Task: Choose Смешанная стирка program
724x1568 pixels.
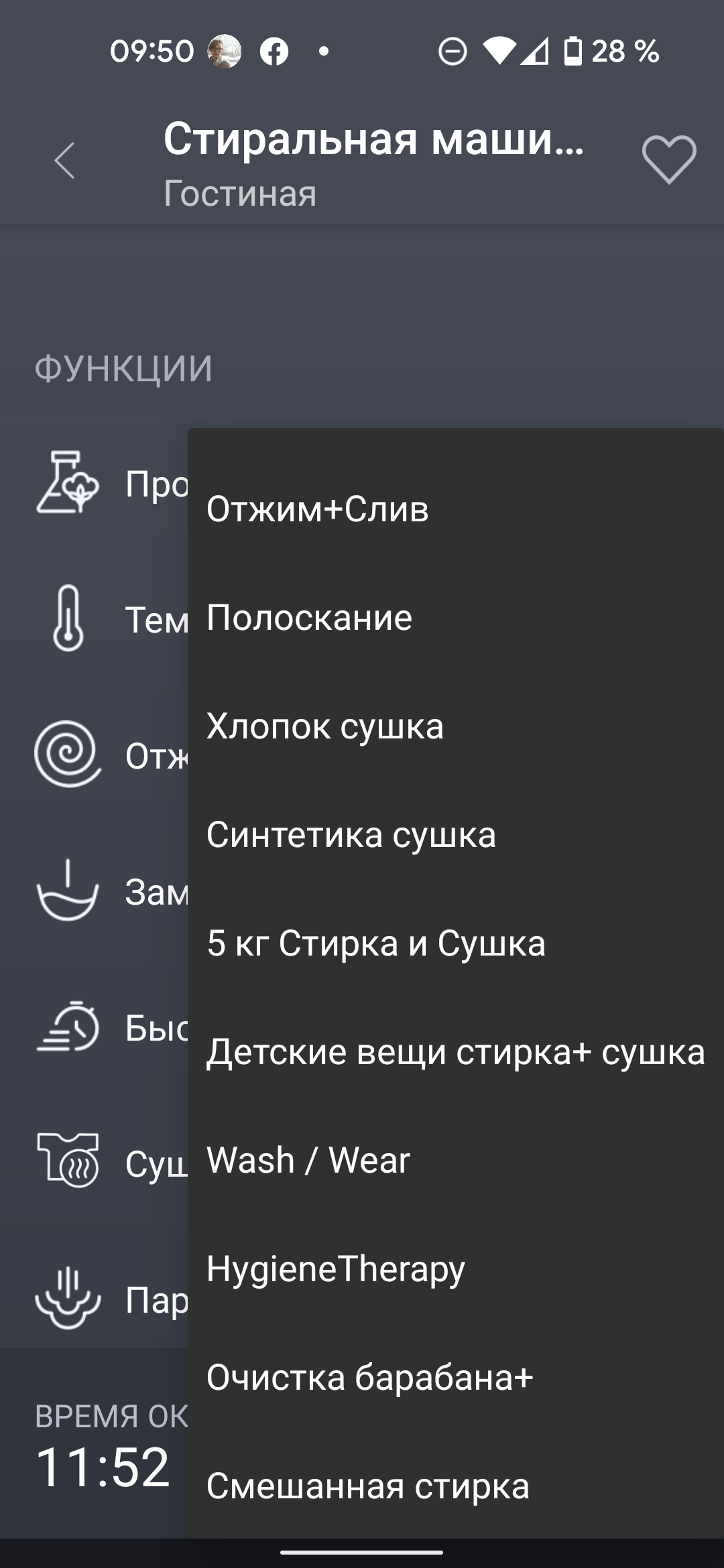Action: (x=368, y=1486)
